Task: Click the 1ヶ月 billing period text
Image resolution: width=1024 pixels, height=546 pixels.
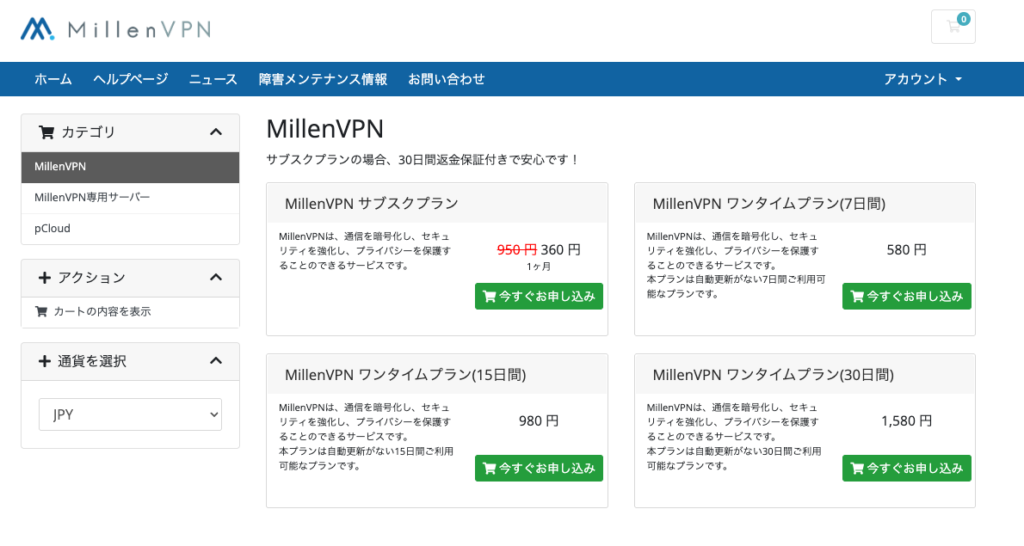Action: pyautogui.click(x=539, y=266)
